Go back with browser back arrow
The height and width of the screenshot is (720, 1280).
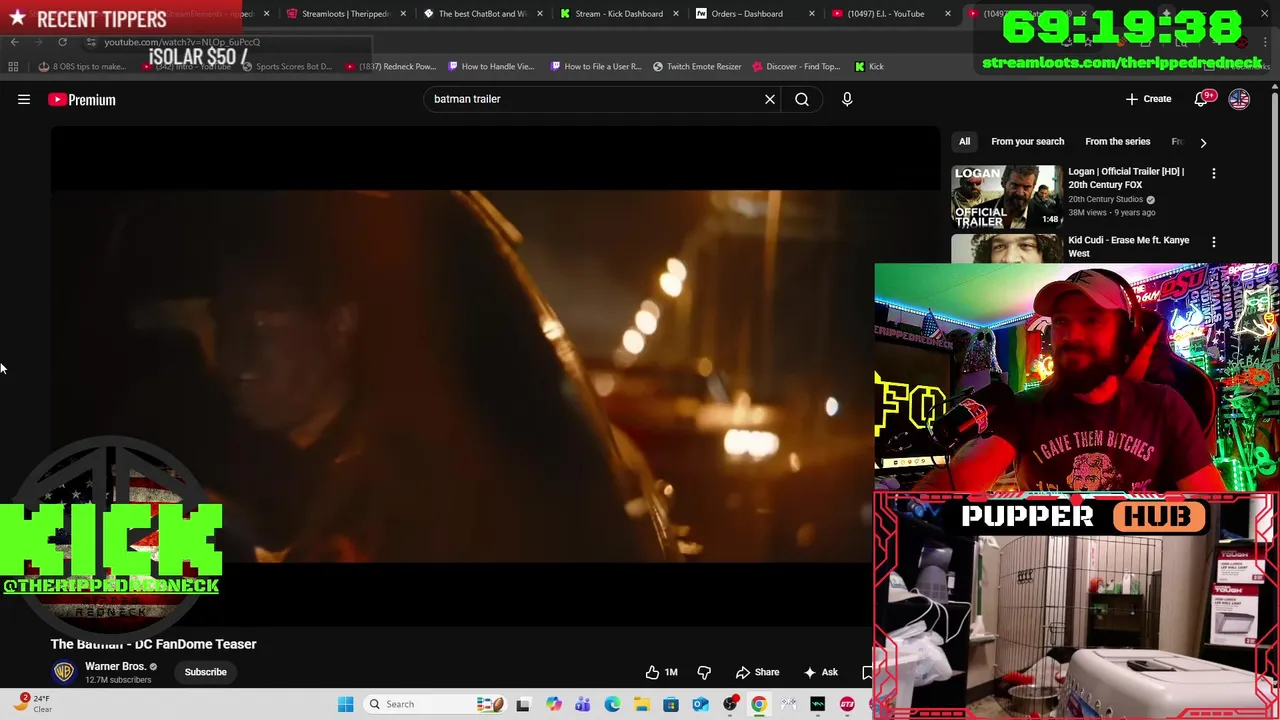pyautogui.click(x=14, y=42)
